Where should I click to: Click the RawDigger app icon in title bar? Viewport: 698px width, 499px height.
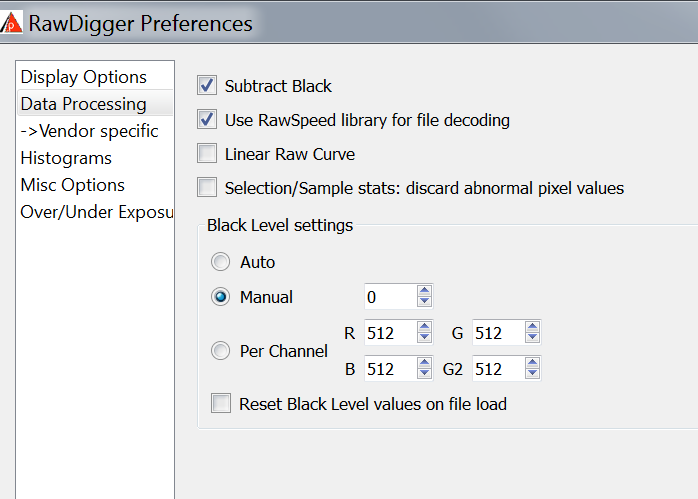tap(11, 23)
